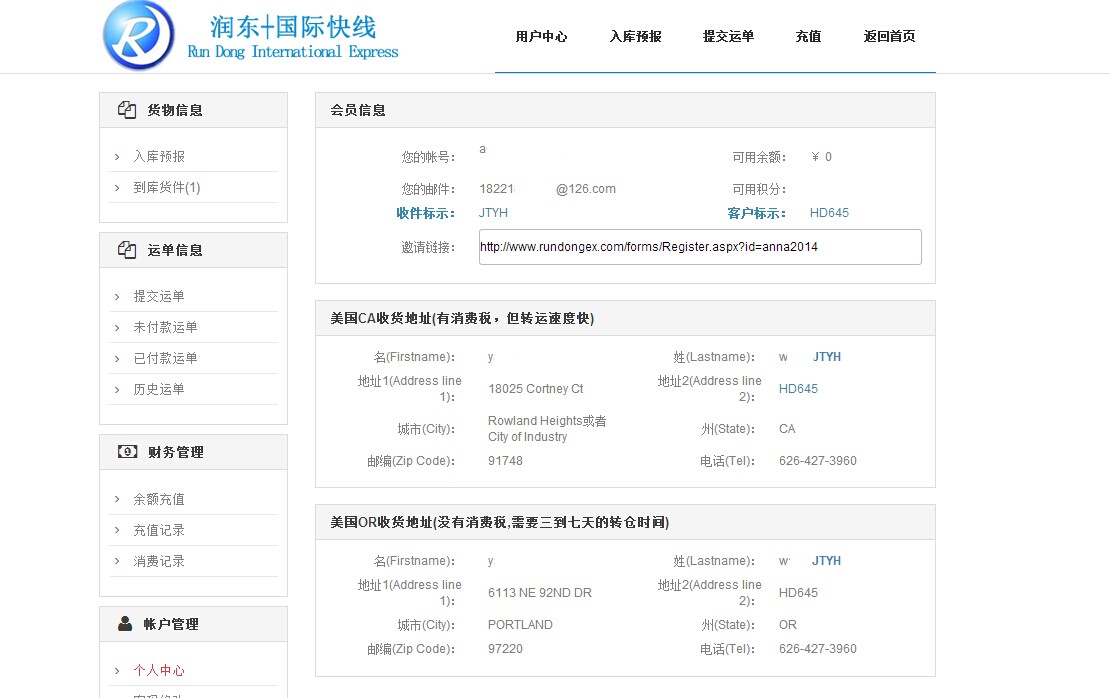This screenshot has height=698, width=1110.
Task: Open 未付款运单 in the sidebar
Action: [166, 327]
